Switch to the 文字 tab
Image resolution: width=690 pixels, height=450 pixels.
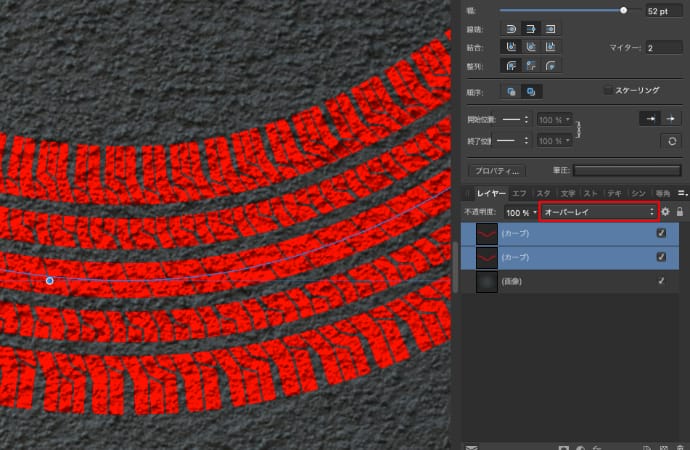tap(567, 192)
